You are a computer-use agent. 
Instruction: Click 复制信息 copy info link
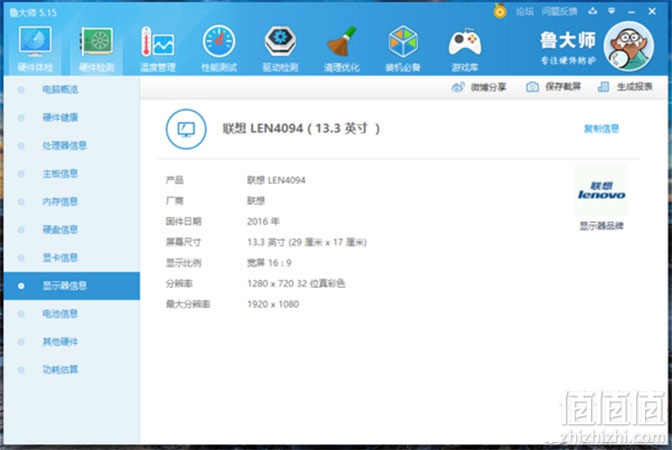pyautogui.click(x=601, y=129)
